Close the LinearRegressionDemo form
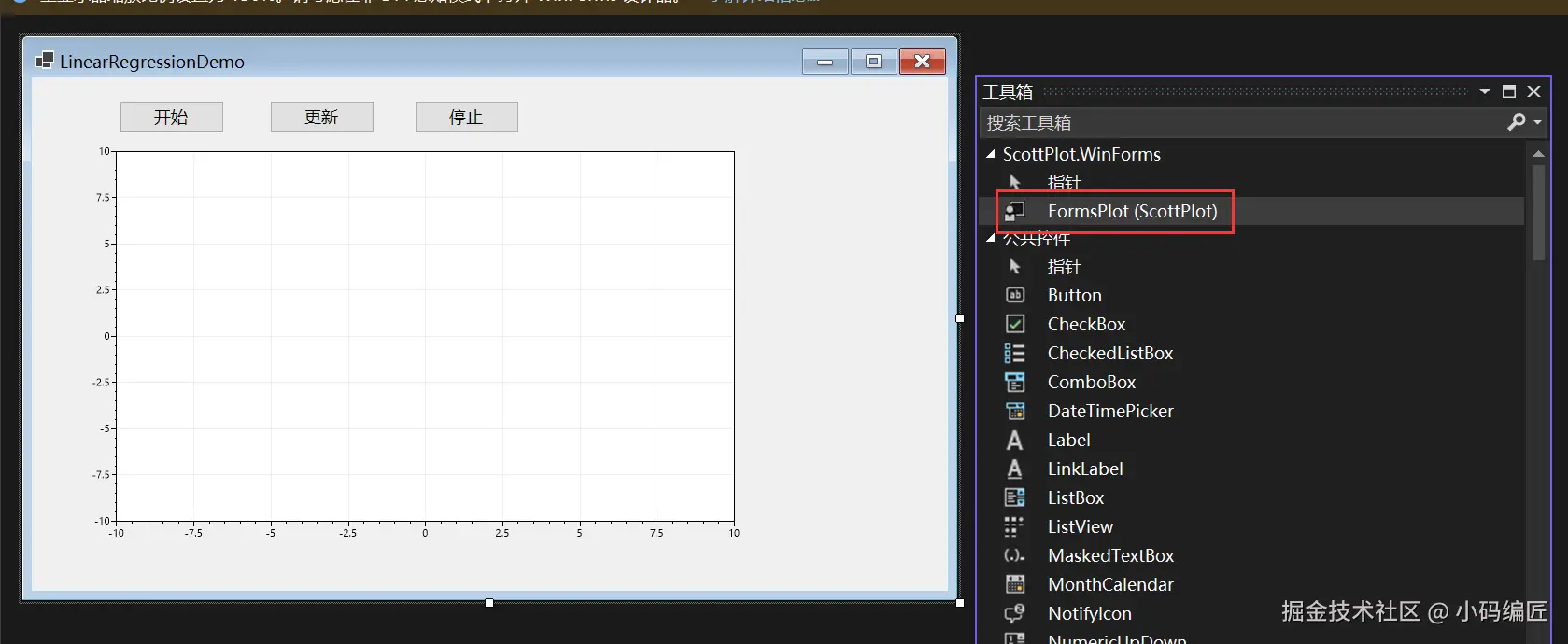 pos(923,62)
